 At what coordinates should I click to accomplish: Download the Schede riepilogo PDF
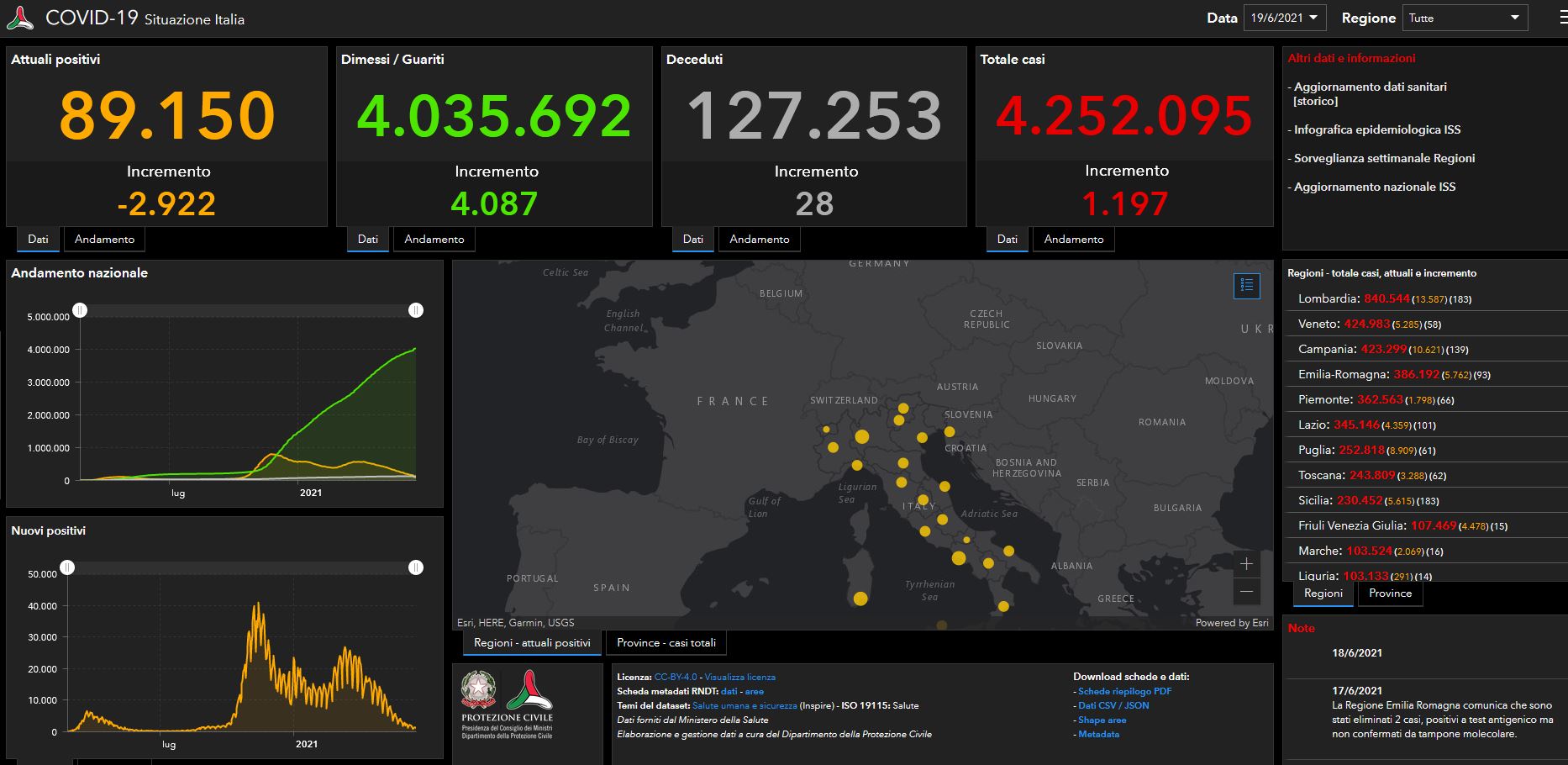click(1124, 691)
